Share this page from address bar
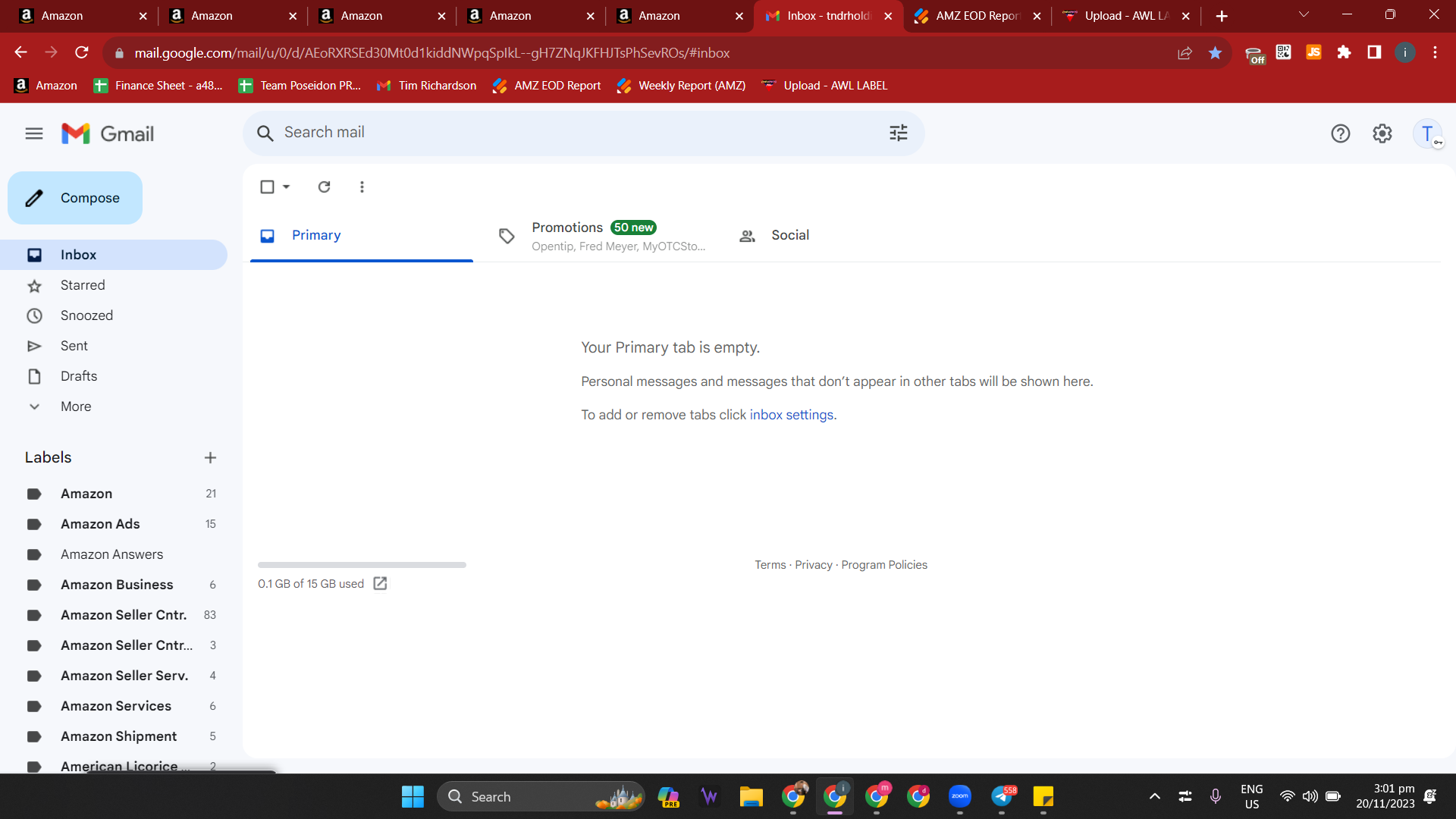This screenshot has height=819, width=1456. pyautogui.click(x=1185, y=53)
